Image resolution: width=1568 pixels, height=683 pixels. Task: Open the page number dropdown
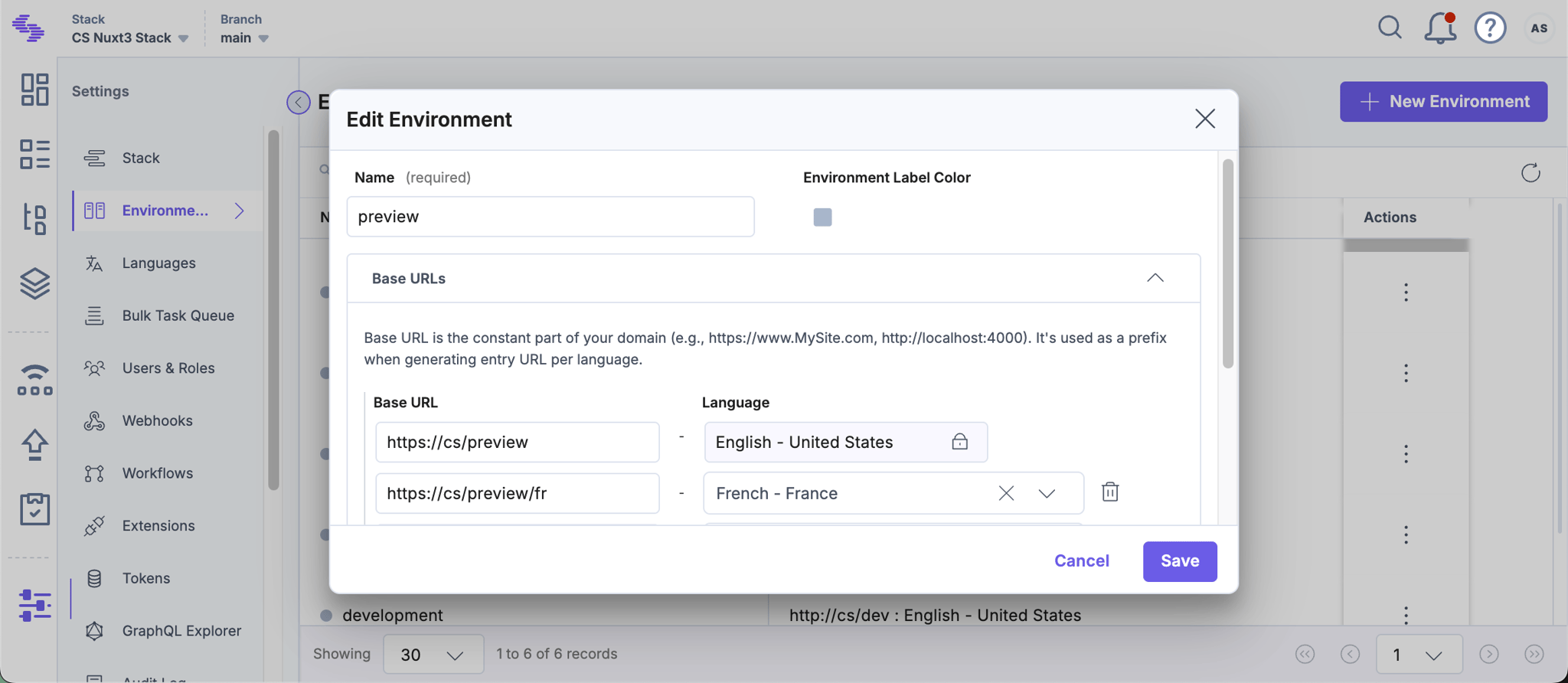click(x=1419, y=654)
